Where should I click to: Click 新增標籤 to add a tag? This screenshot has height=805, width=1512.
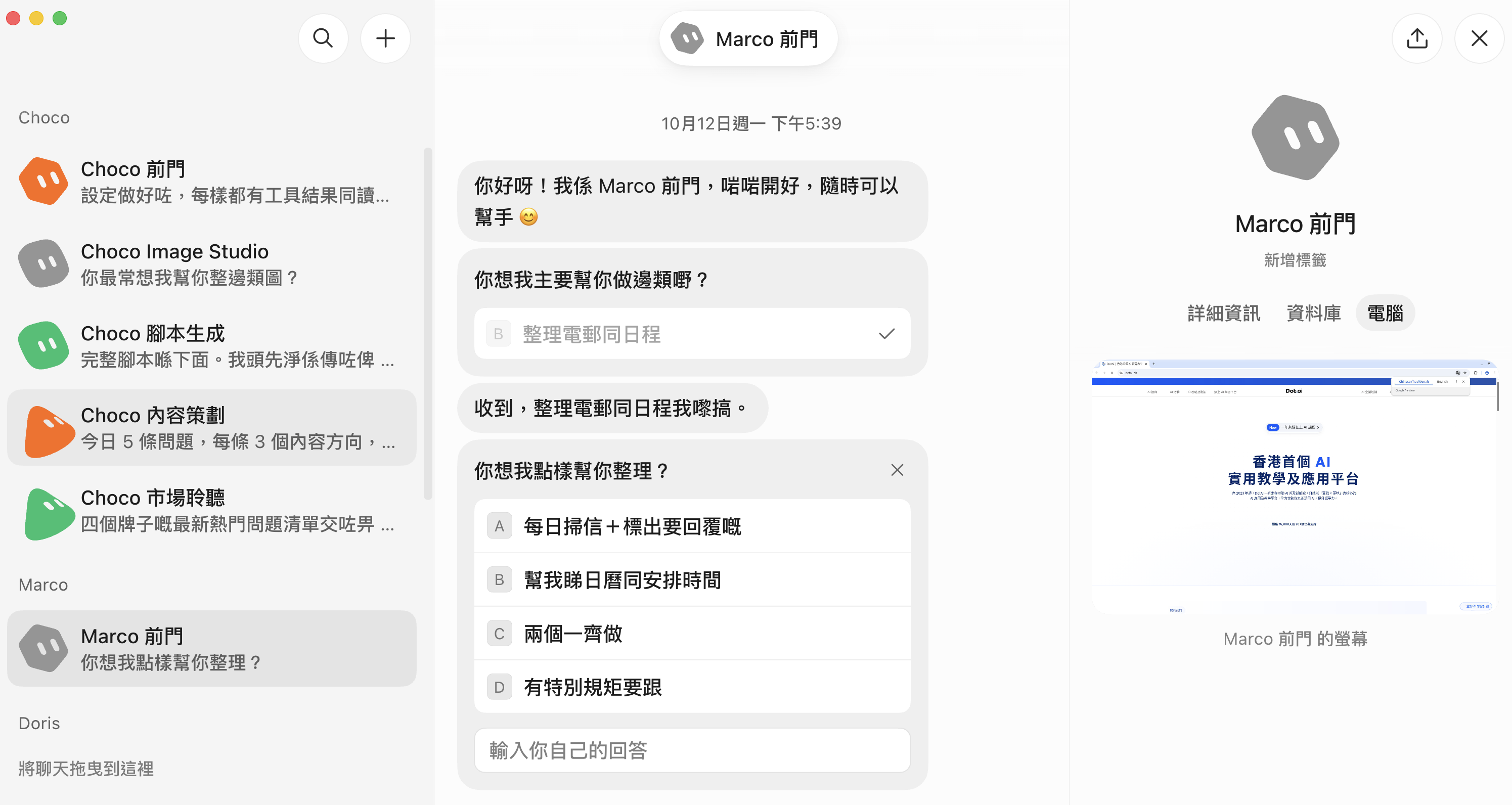(x=1296, y=260)
